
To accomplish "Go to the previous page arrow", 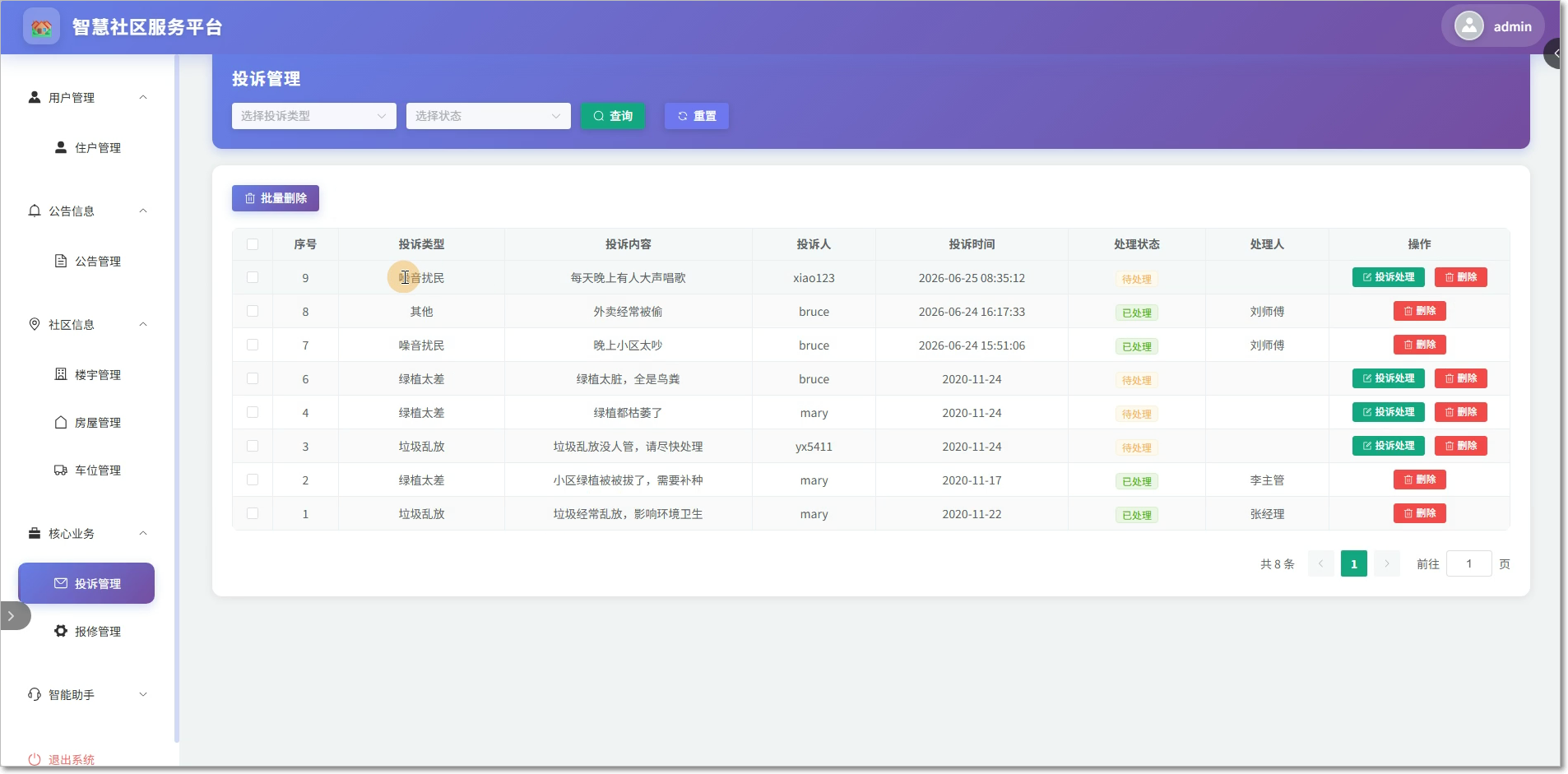I will point(1321,563).
